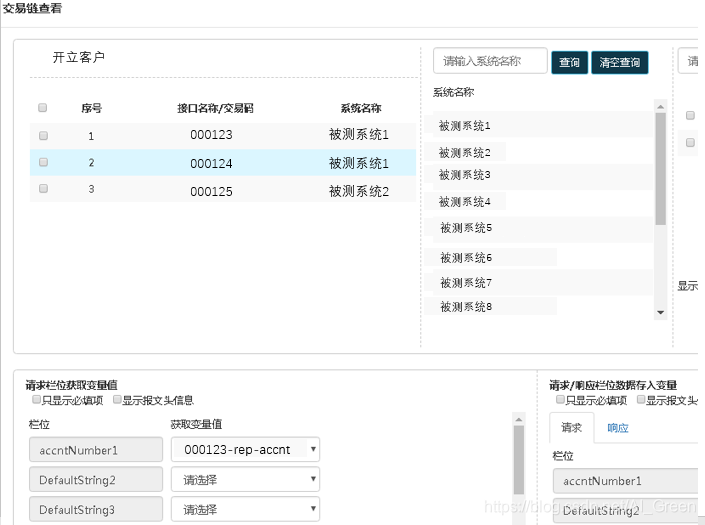Image resolution: width=705 pixels, height=525 pixels.
Task: Click the request fields panel scrollbar thumb
Action: tap(518, 459)
